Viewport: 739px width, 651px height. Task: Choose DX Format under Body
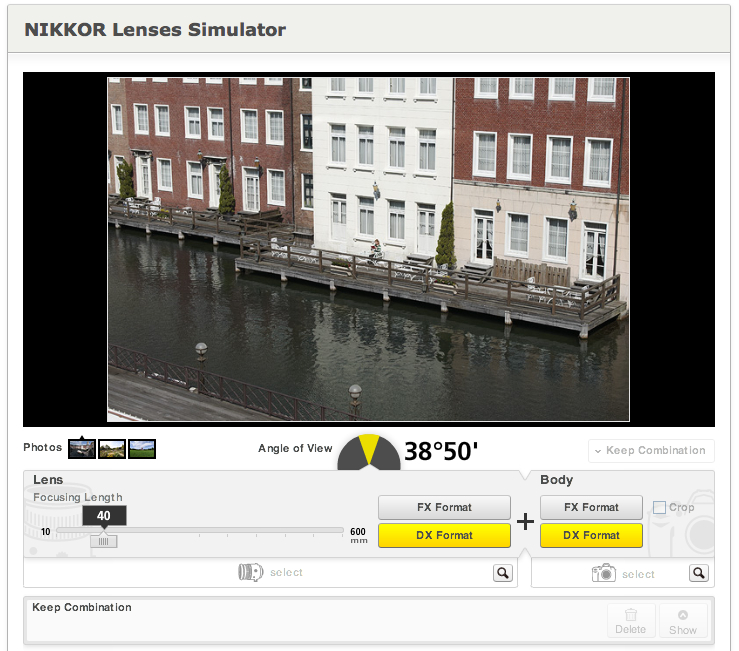(x=593, y=535)
